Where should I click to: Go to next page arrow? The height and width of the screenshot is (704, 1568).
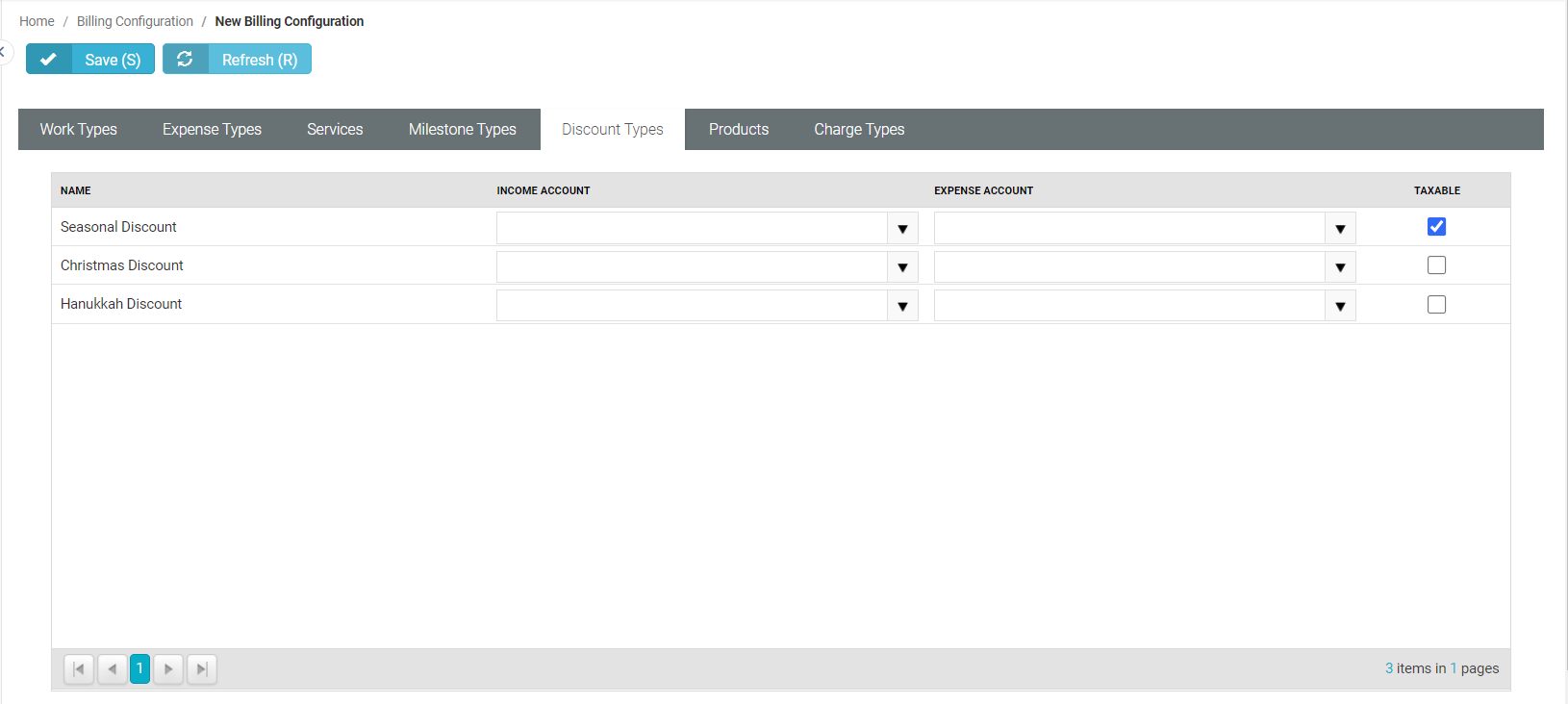coord(168,669)
